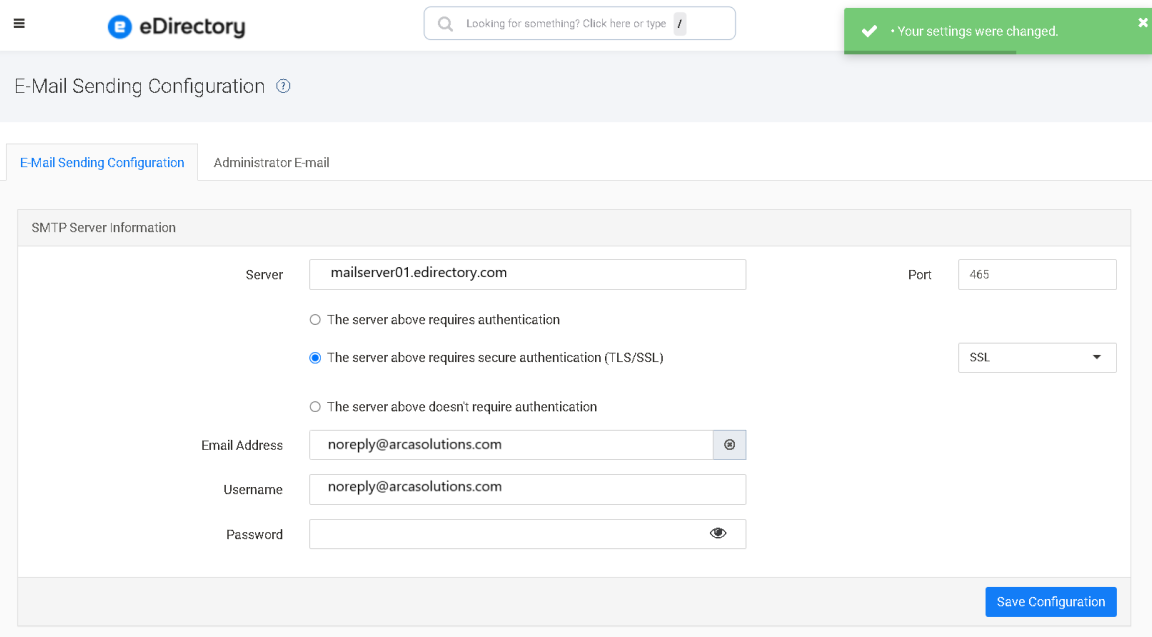Click 'Your settings were changed.' message text
The width and height of the screenshot is (1152, 637).
point(978,31)
